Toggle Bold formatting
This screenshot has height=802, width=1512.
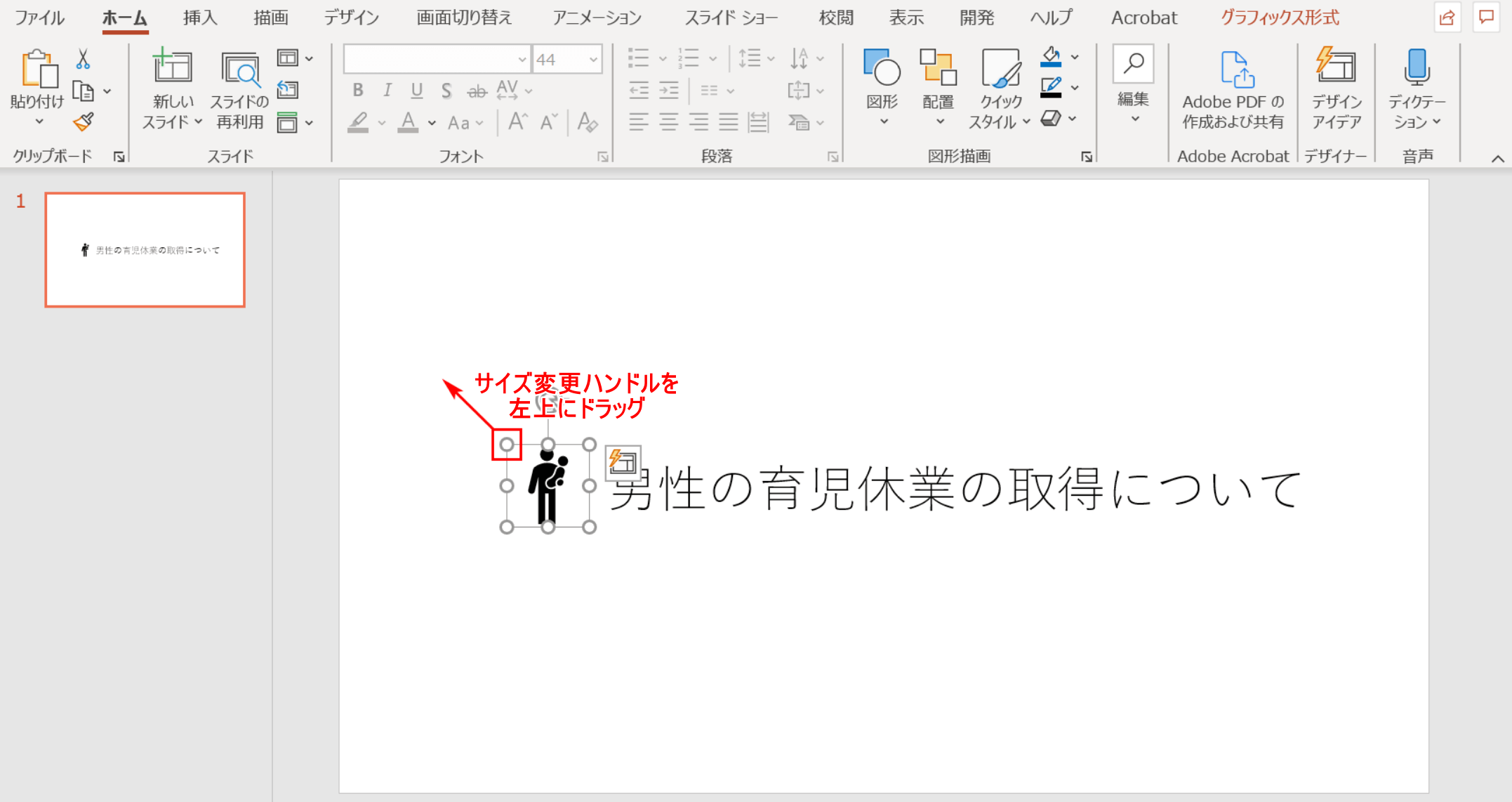[x=358, y=90]
